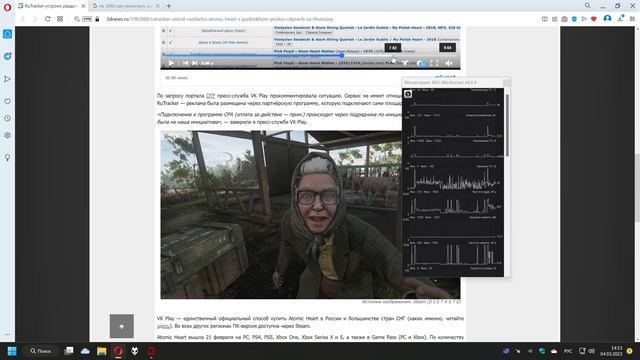Open File Explorer from the taskbar
Screen dimensions: 640x360
point(102,351)
